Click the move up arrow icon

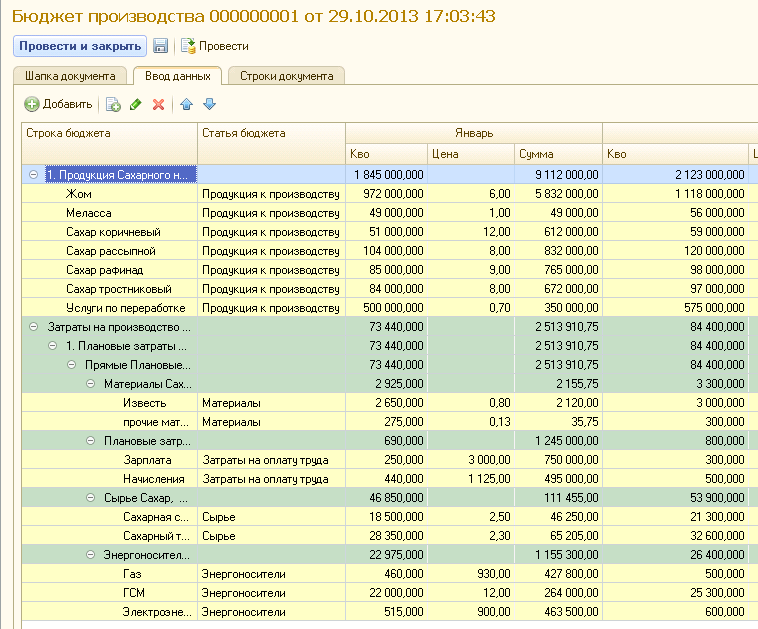(x=186, y=104)
